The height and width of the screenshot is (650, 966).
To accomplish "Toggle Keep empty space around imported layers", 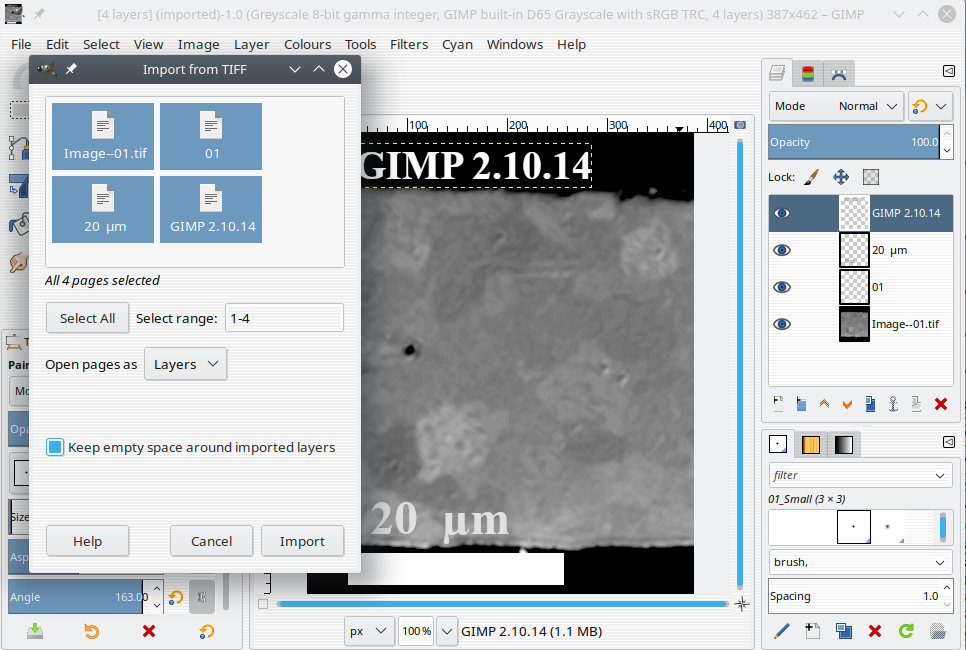I will (x=55, y=447).
